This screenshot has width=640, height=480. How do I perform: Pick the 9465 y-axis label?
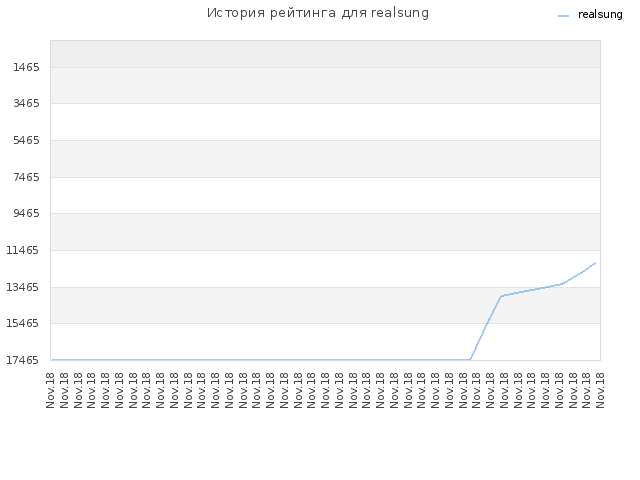27,213
